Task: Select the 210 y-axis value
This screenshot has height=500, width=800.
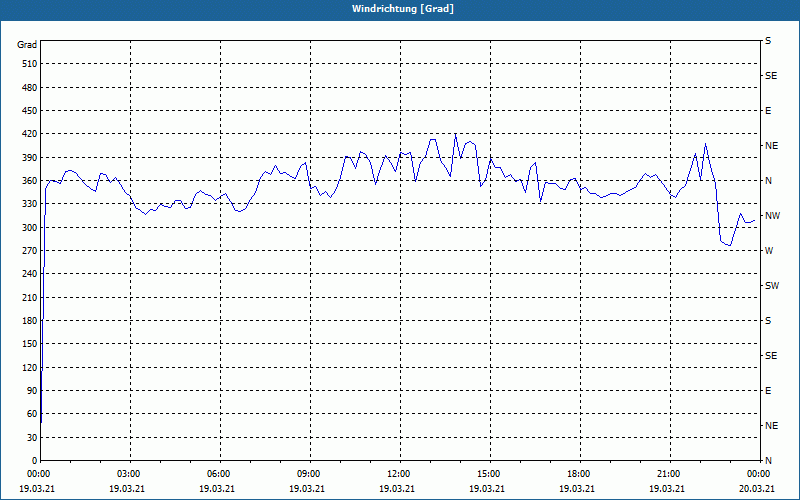Action: coord(30,297)
